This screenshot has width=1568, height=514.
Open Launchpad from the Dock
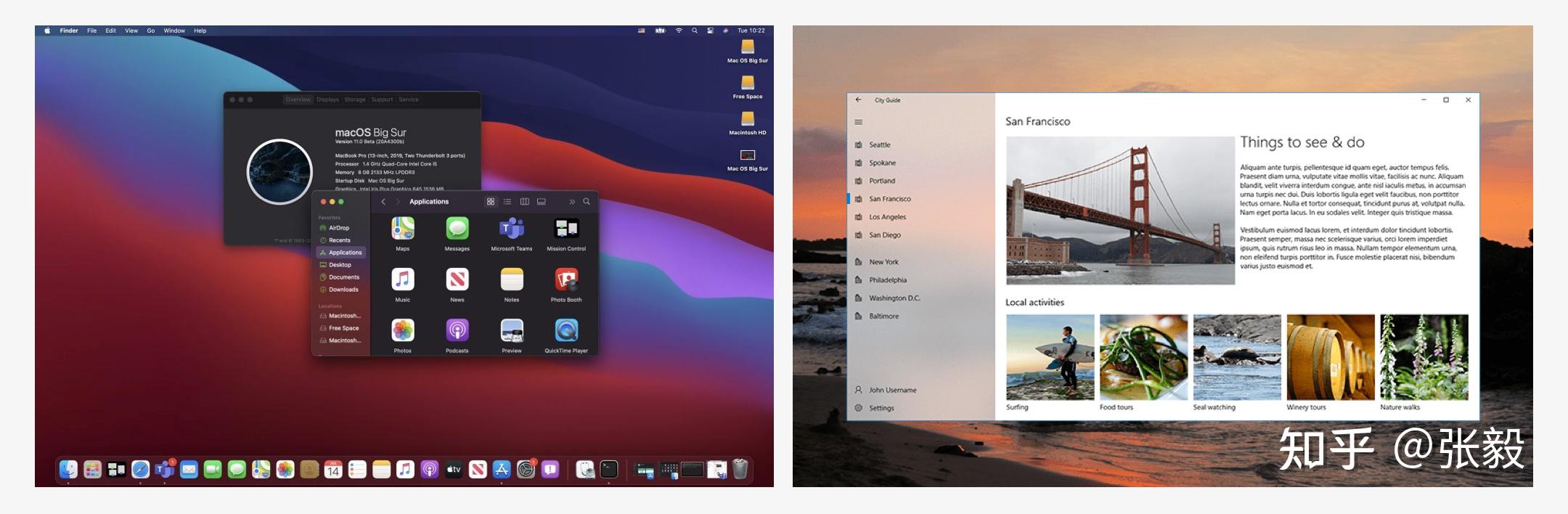click(x=92, y=470)
